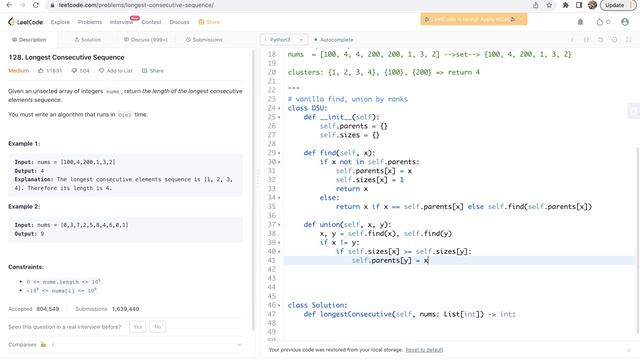The width and height of the screenshot is (640, 360).
Task: Switch to the Submissions tab
Action: (204, 40)
